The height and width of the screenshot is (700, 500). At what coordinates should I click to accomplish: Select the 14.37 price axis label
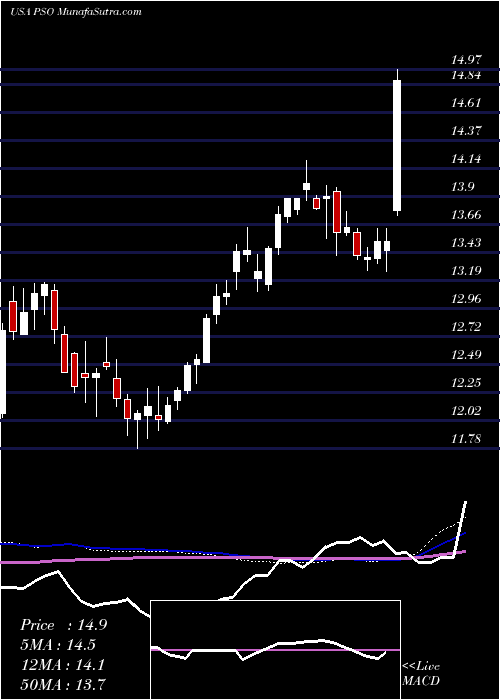(x=466, y=131)
